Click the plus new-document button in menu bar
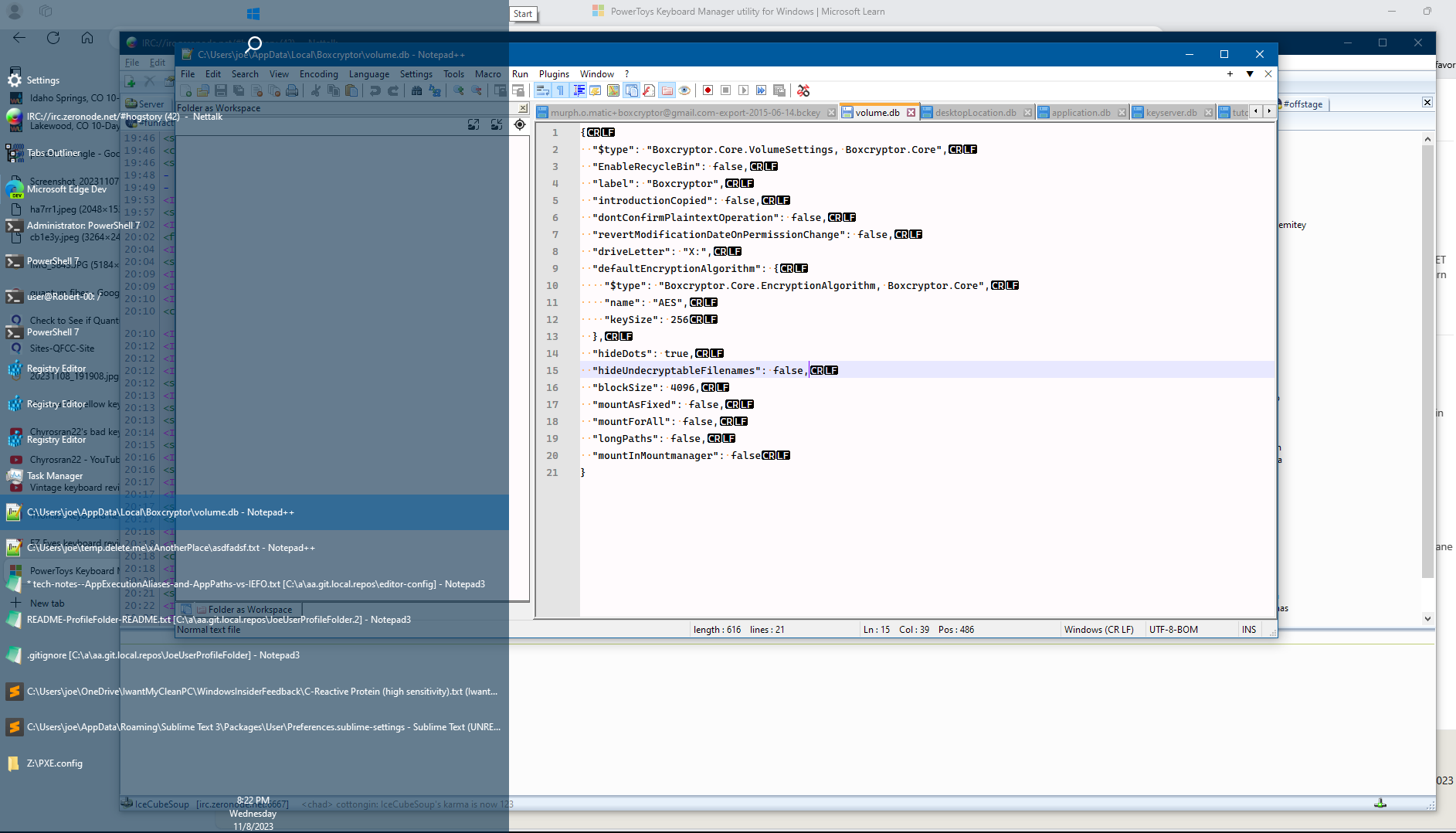1456x833 pixels. (1230, 74)
